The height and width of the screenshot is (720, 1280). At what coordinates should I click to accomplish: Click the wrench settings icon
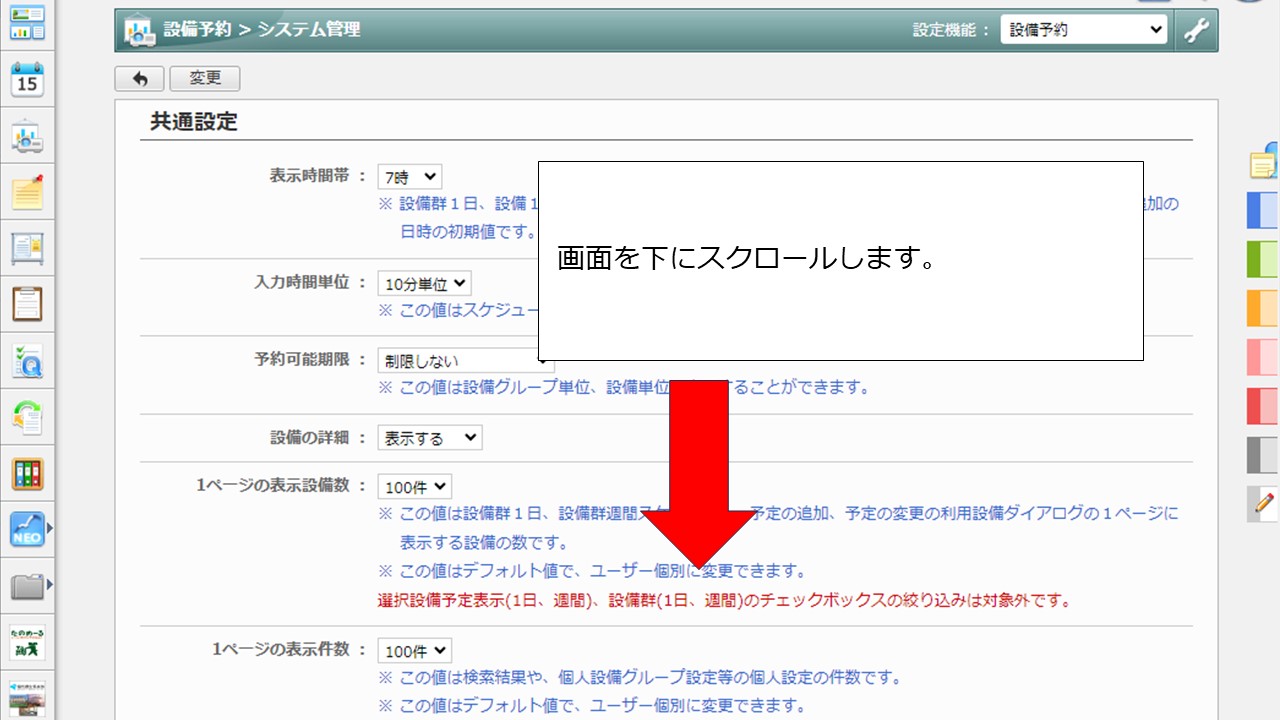(x=1196, y=30)
